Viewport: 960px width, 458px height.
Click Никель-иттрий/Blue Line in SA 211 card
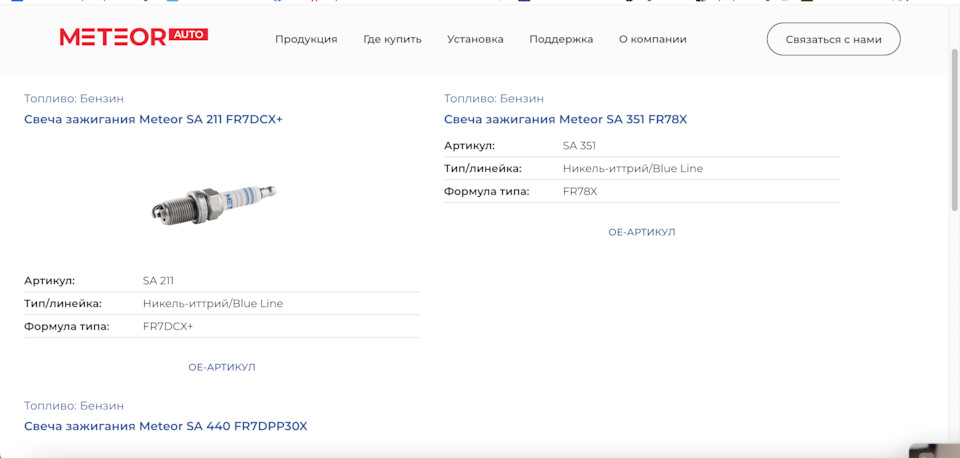pyautogui.click(x=213, y=304)
